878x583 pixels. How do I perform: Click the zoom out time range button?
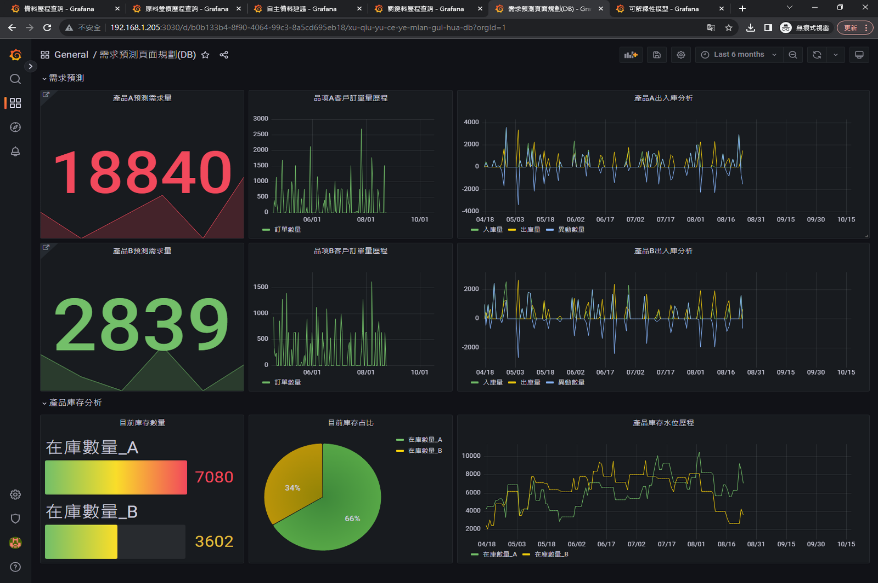793,55
